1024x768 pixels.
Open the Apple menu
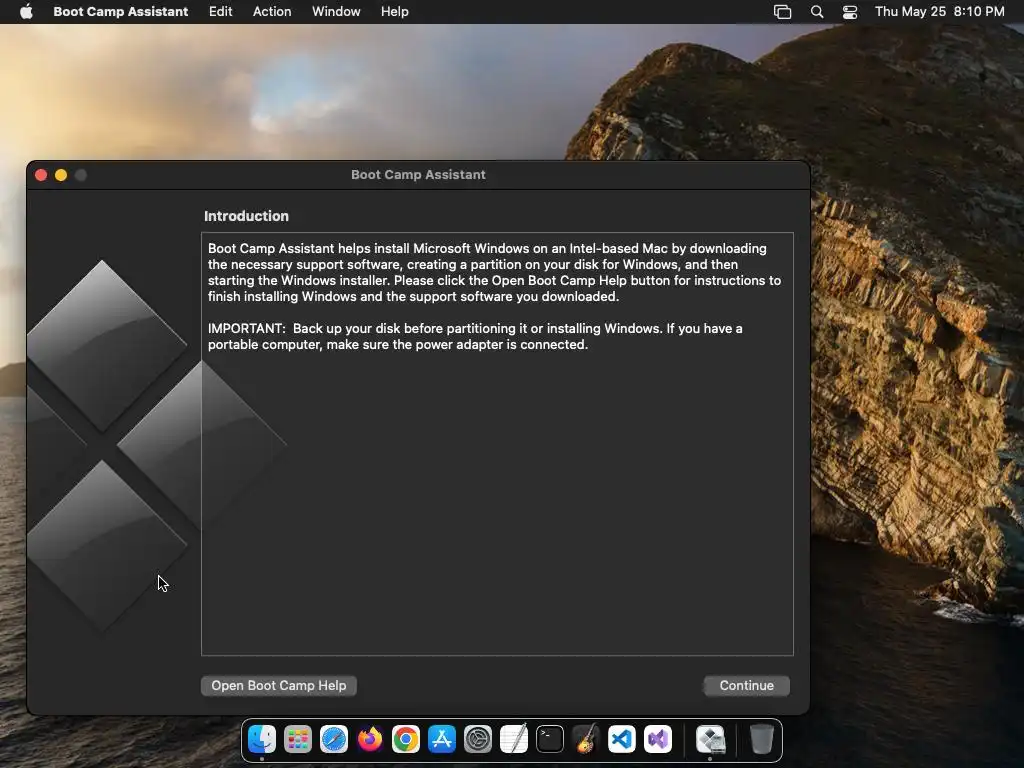[x=26, y=11]
